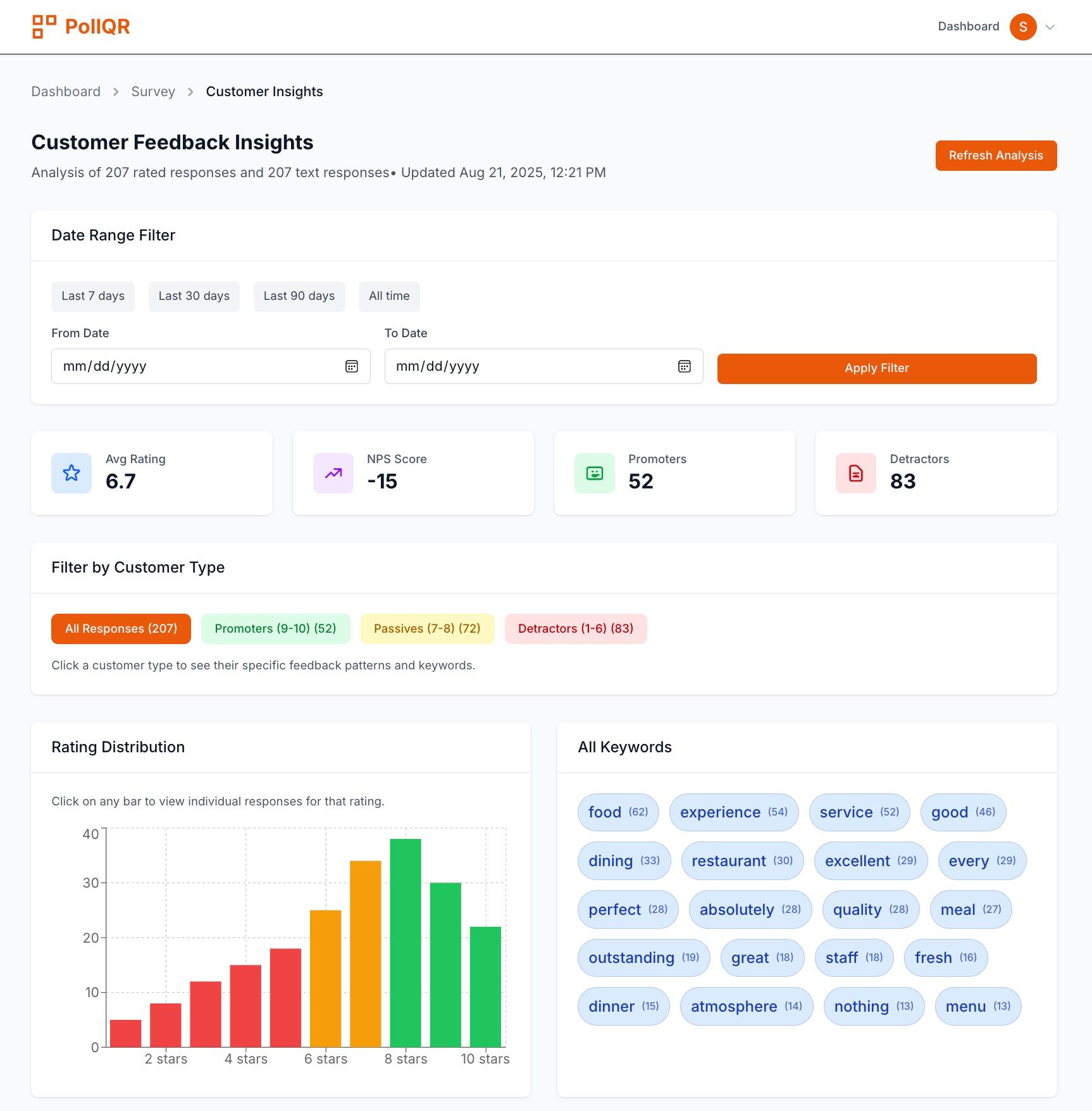Open the From Date calendar picker icon

352,366
